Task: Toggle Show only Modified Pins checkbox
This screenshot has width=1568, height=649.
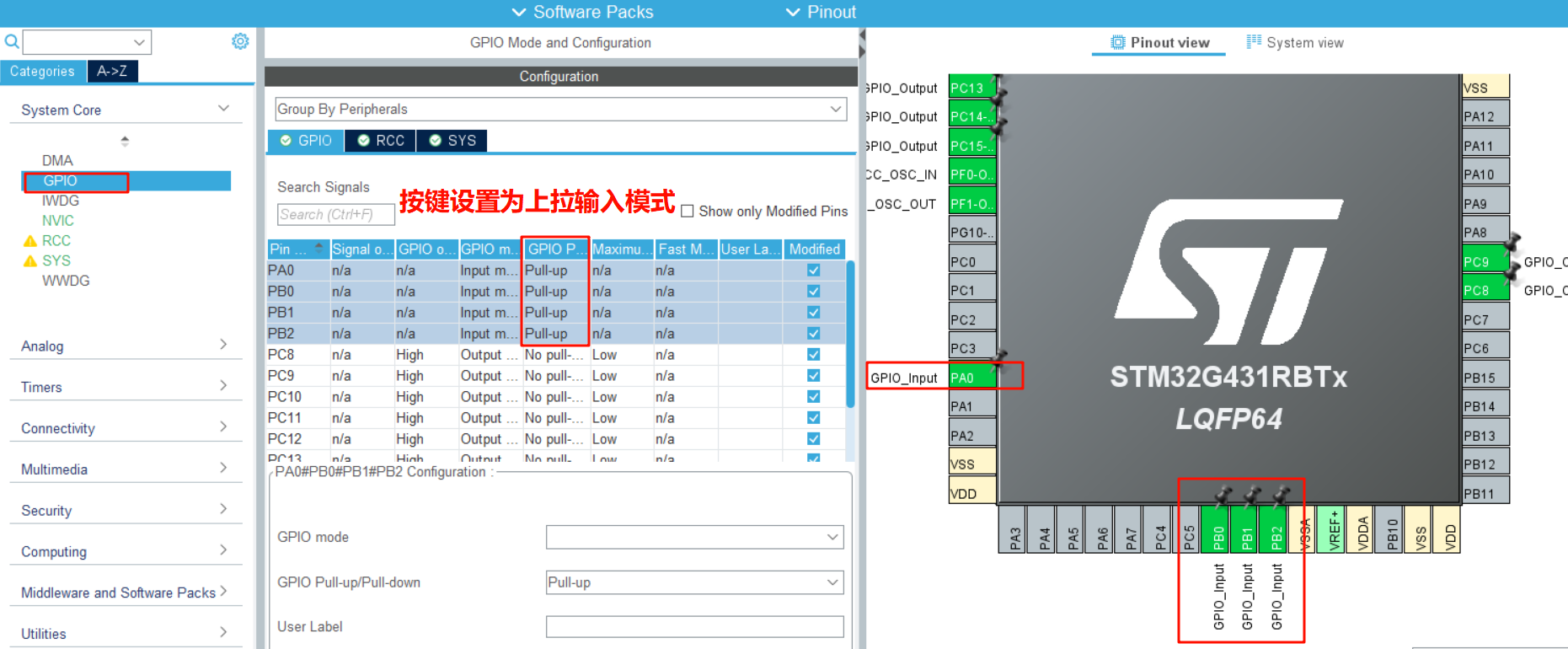Action: pos(688,212)
